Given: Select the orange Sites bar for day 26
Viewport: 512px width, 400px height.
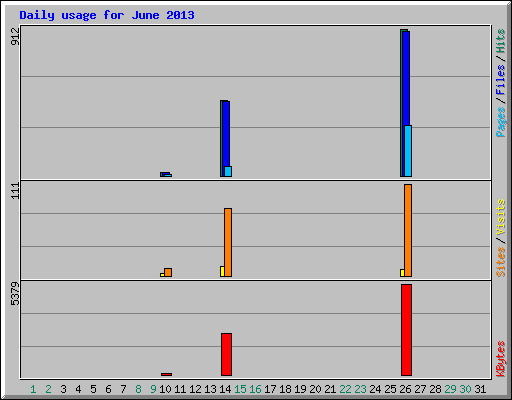Looking at the screenshot, I should point(408,230).
